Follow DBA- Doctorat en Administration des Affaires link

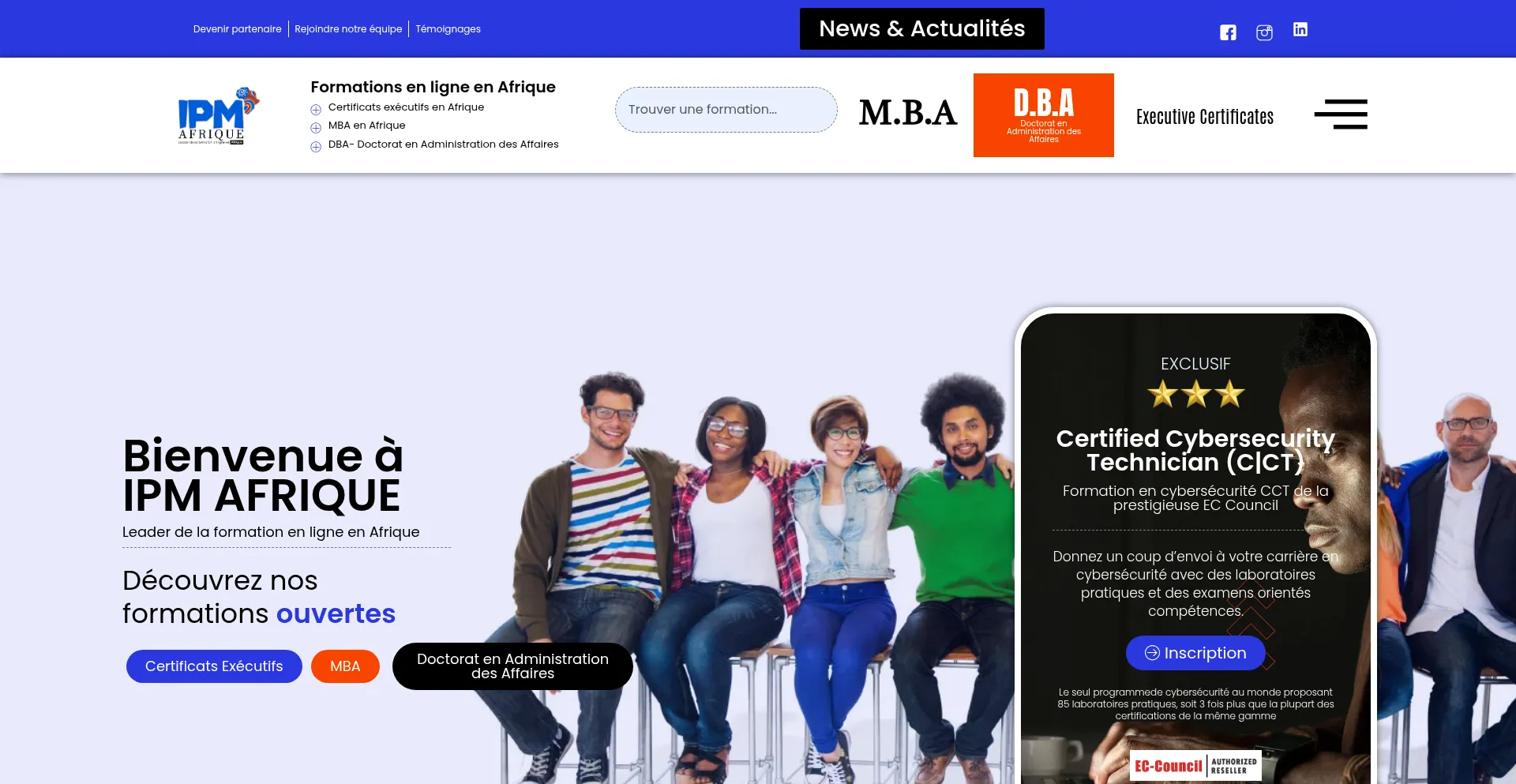(x=443, y=144)
